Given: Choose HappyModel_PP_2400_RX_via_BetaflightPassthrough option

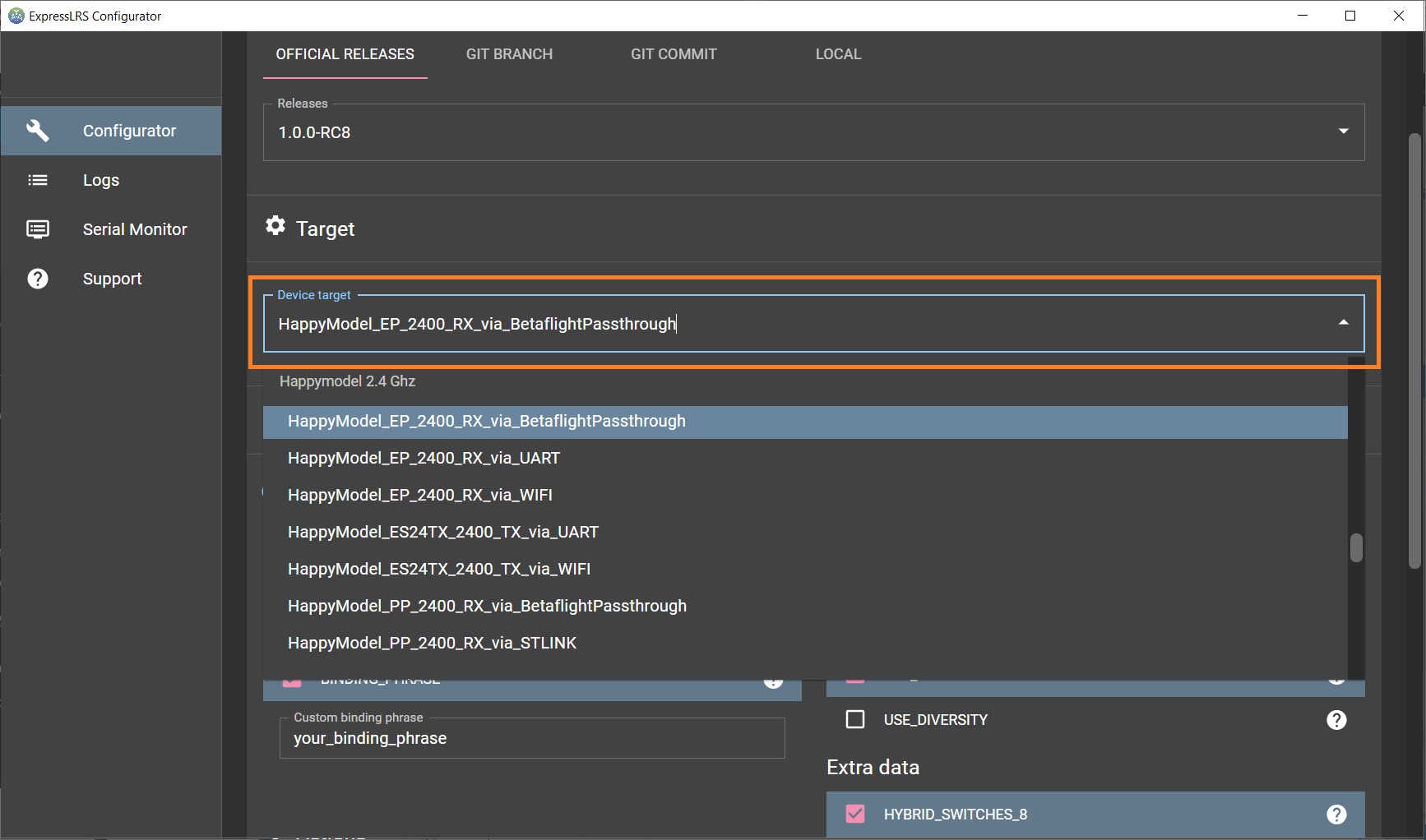Looking at the screenshot, I should click(x=805, y=606).
